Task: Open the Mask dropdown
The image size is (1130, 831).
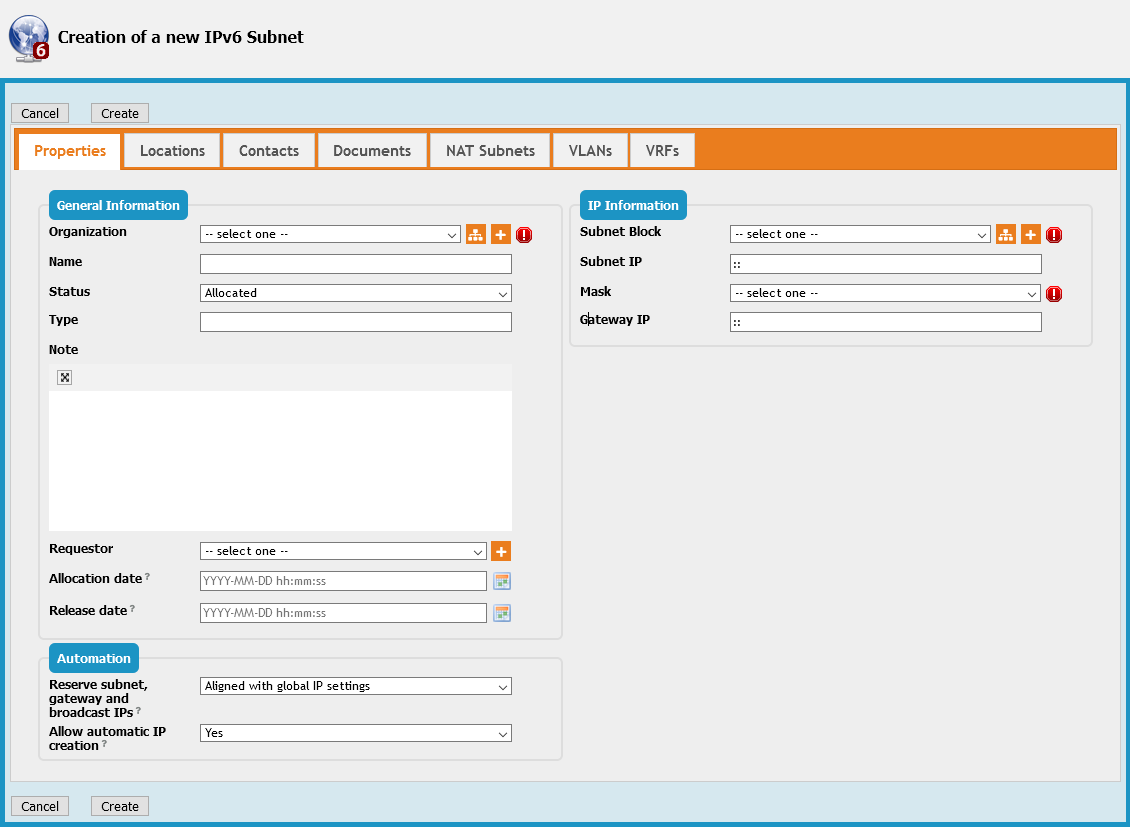Action: (885, 293)
